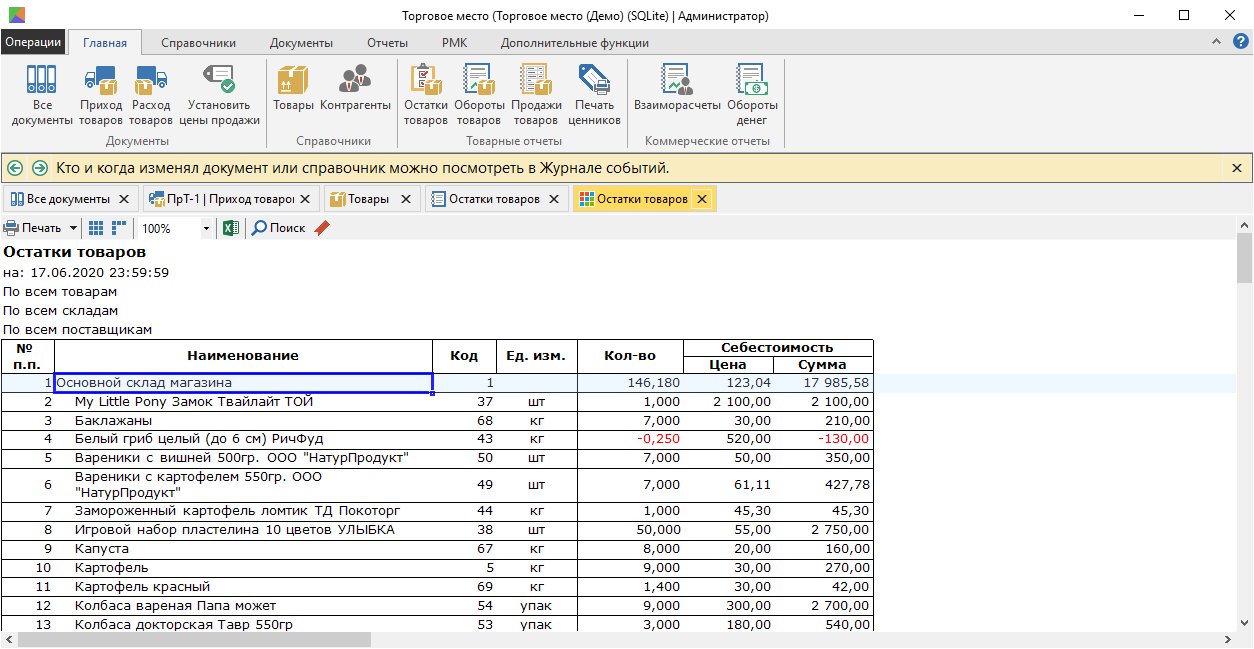Click the Приход товаров ribbon icon
This screenshot has height=649, width=1254.
click(101, 95)
